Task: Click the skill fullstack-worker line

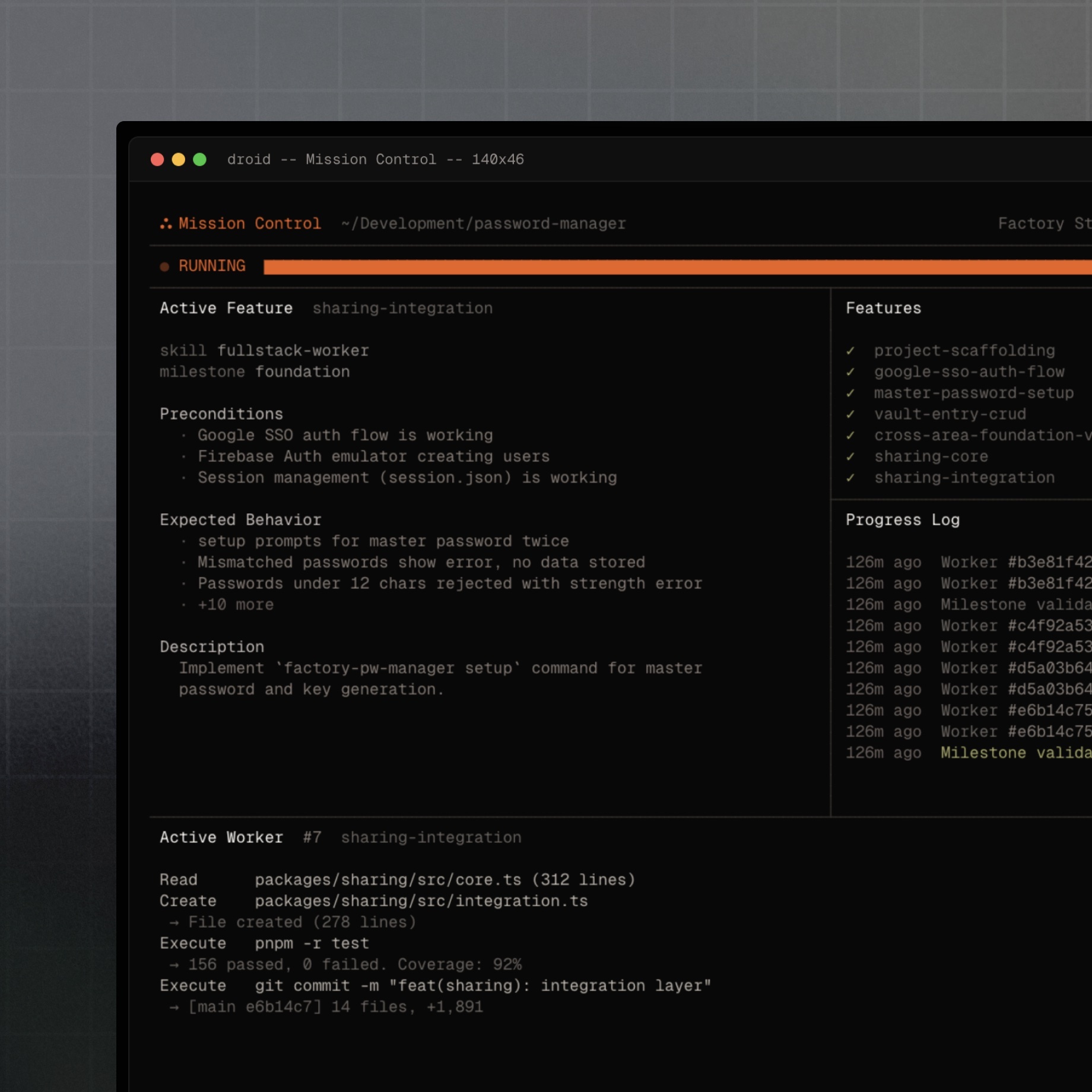Action: coord(264,351)
